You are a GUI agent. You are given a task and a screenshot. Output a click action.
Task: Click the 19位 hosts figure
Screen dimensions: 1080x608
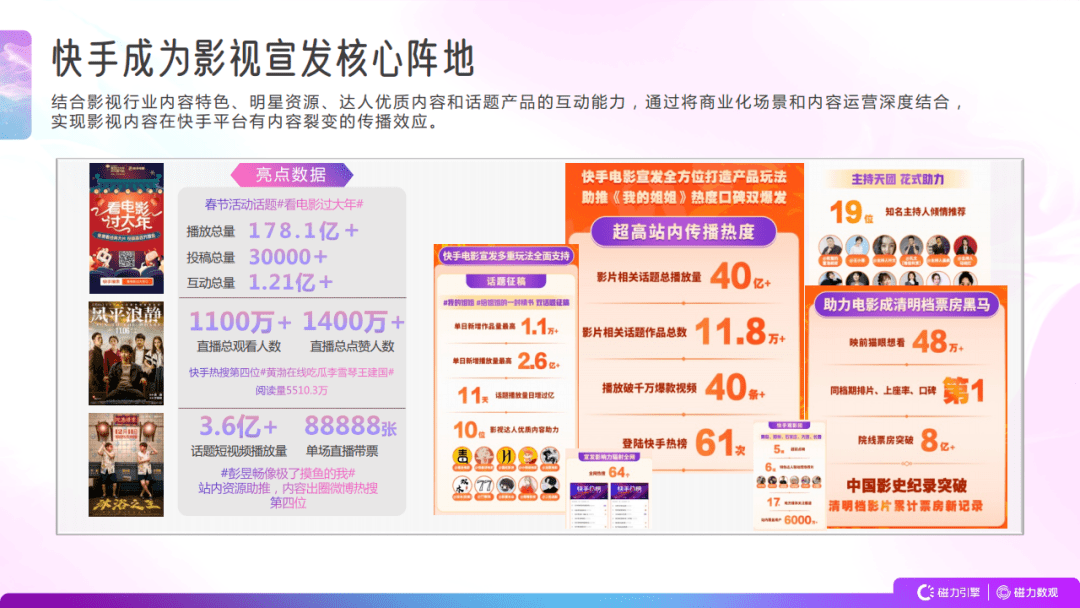coord(851,213)
